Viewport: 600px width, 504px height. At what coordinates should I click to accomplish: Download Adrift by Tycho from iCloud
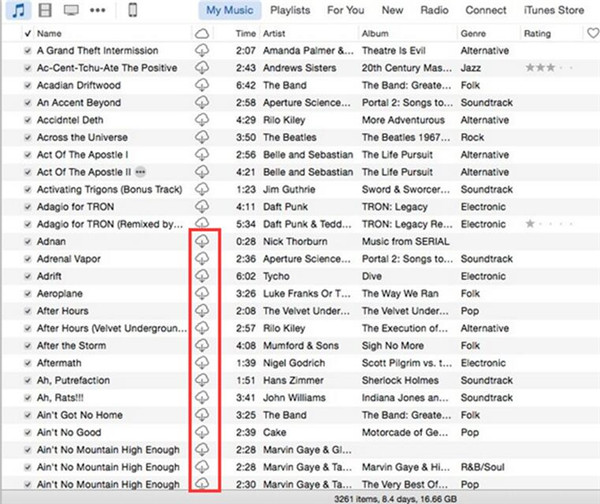202,276
